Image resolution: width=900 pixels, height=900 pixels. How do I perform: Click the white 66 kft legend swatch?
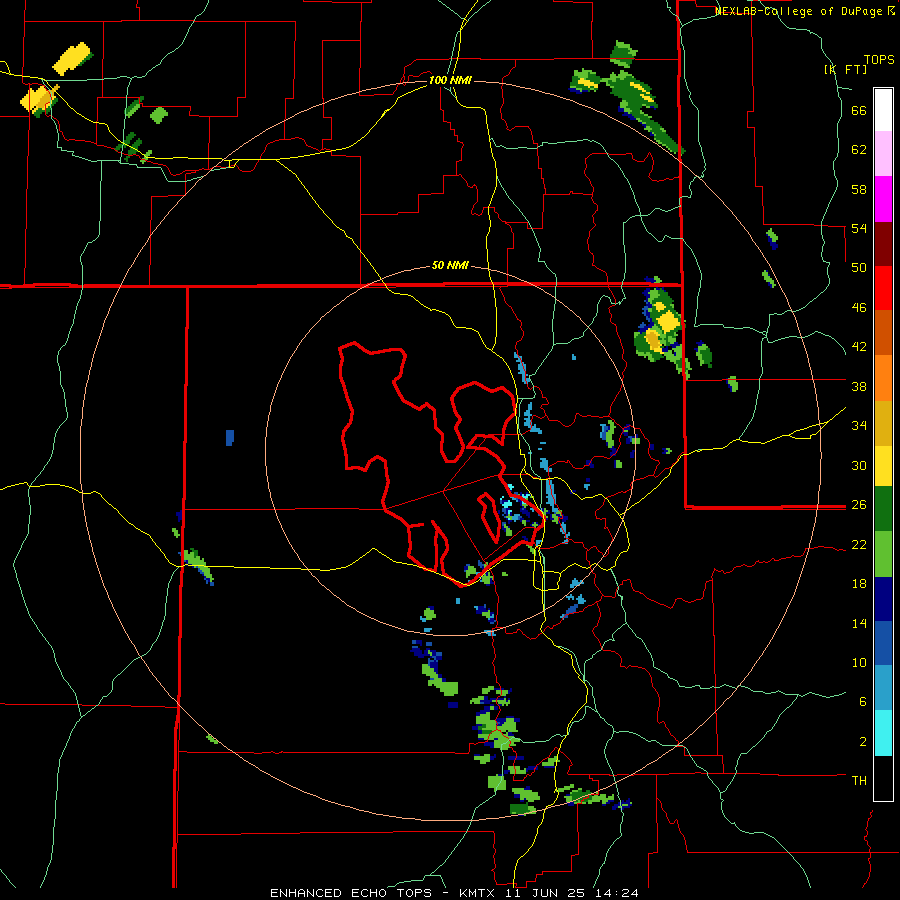coord(883,110)
